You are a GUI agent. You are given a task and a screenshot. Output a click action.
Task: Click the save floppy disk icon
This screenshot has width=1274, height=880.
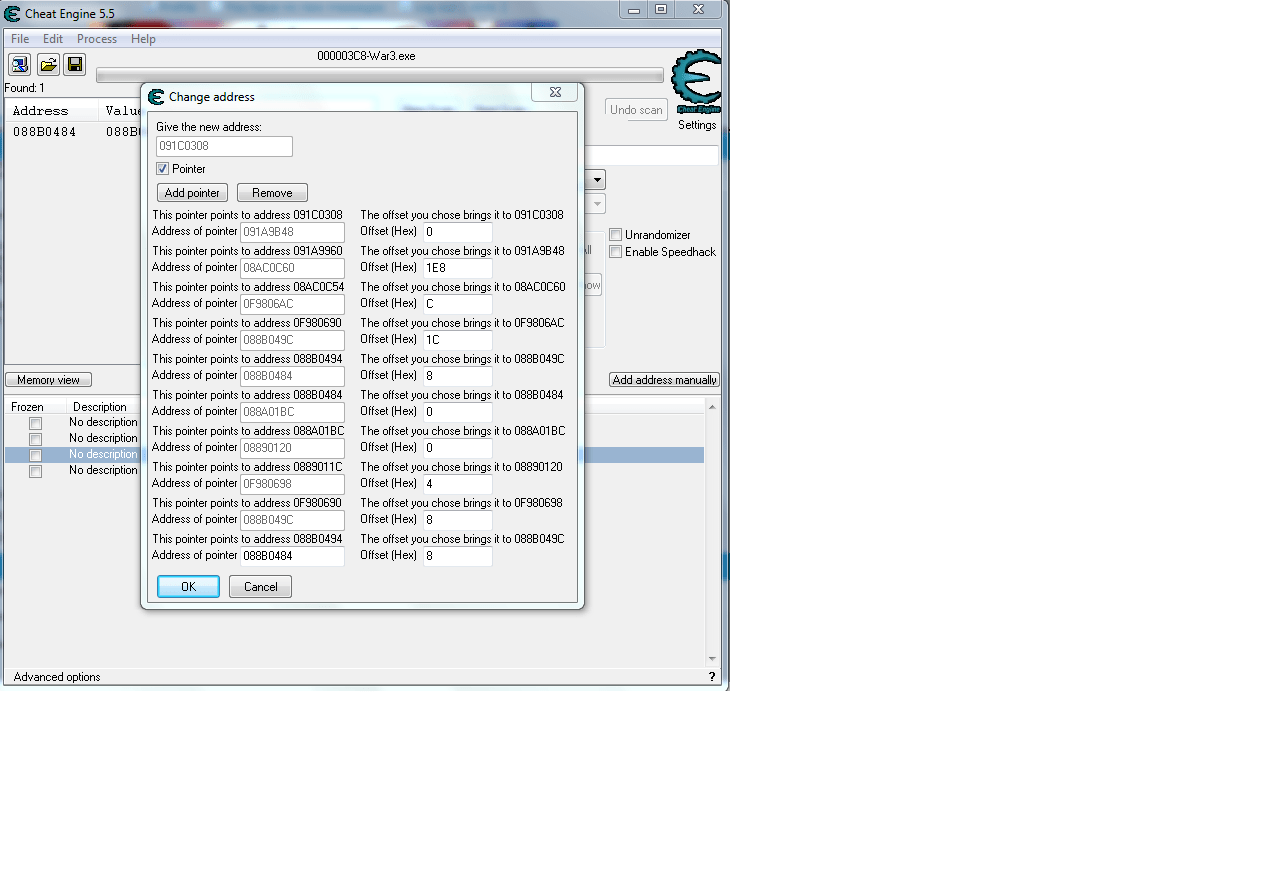point(74,65)
